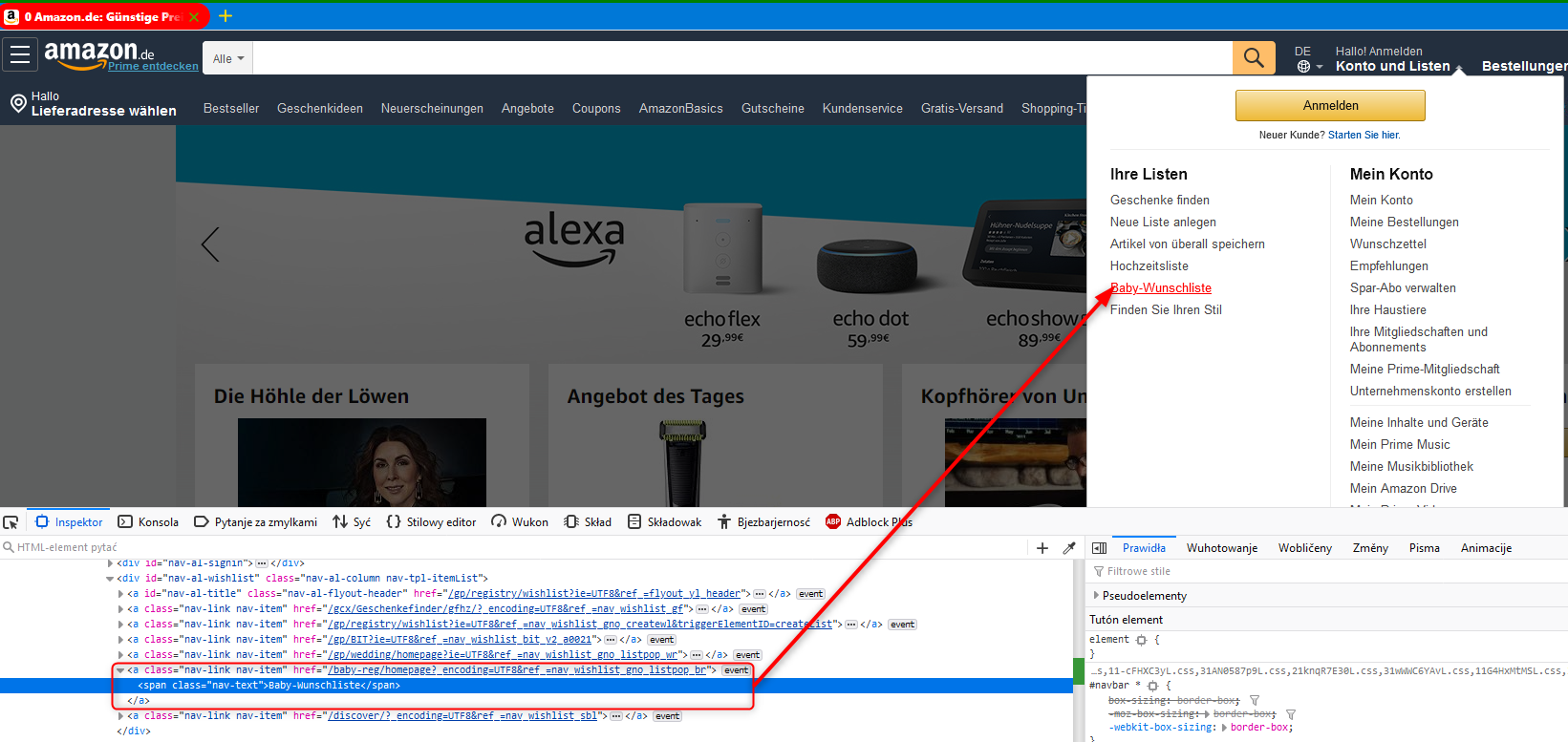Expand the -webkit-box-sizing property value

point(1224,728)
